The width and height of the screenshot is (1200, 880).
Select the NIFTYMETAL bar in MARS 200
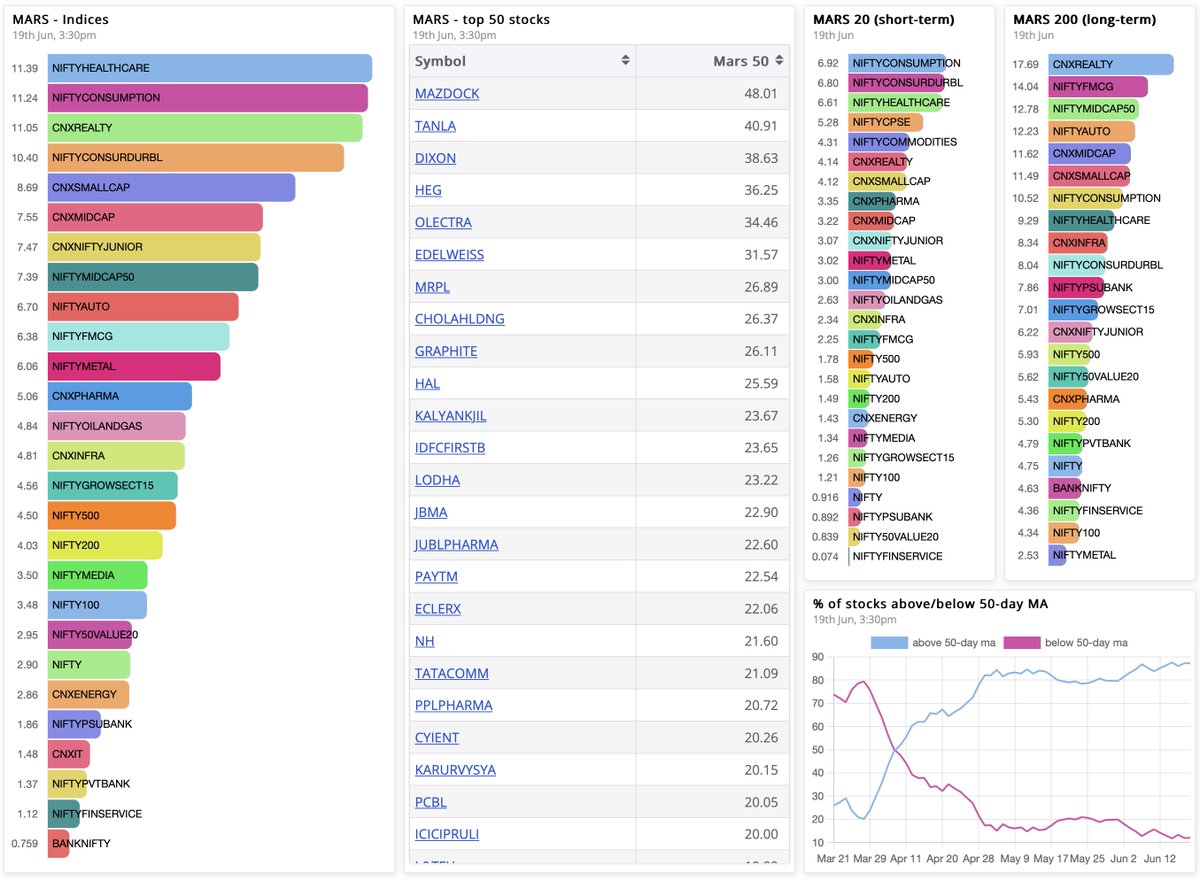click(1057, 554)
